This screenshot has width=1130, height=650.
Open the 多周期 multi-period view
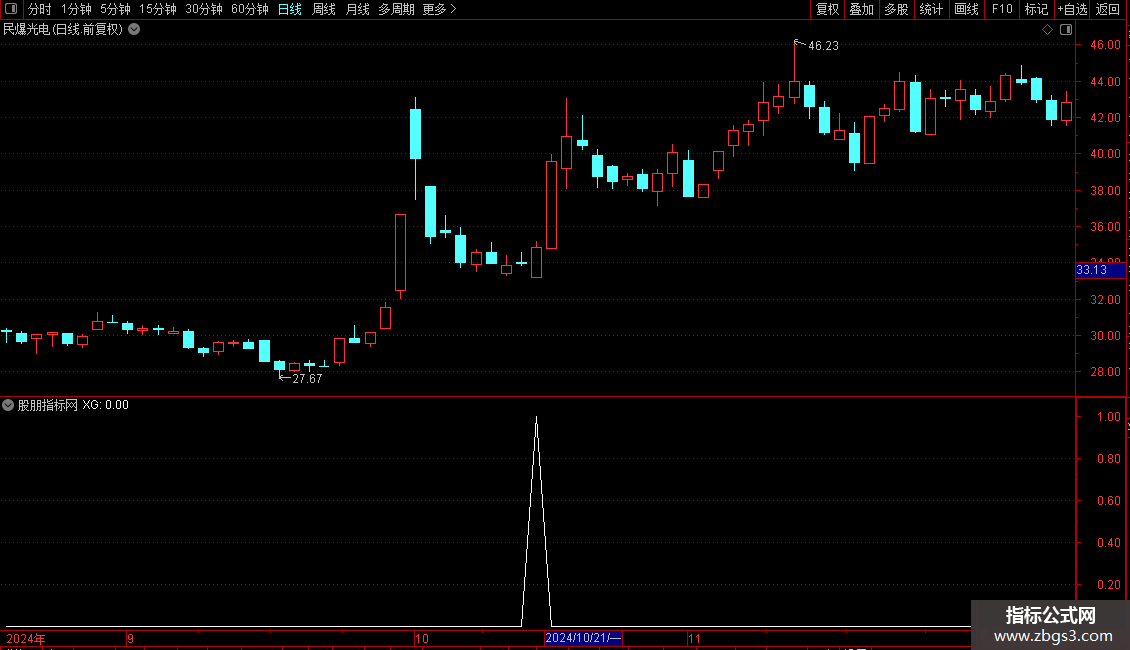tap(396, 9)
